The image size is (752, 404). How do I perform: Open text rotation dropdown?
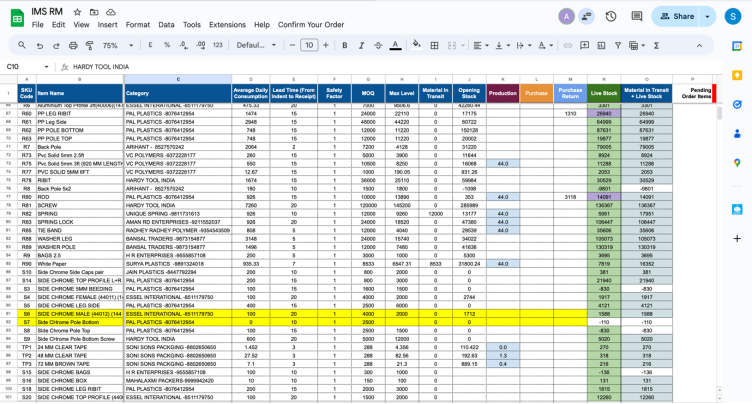click(x=545, y=46)
